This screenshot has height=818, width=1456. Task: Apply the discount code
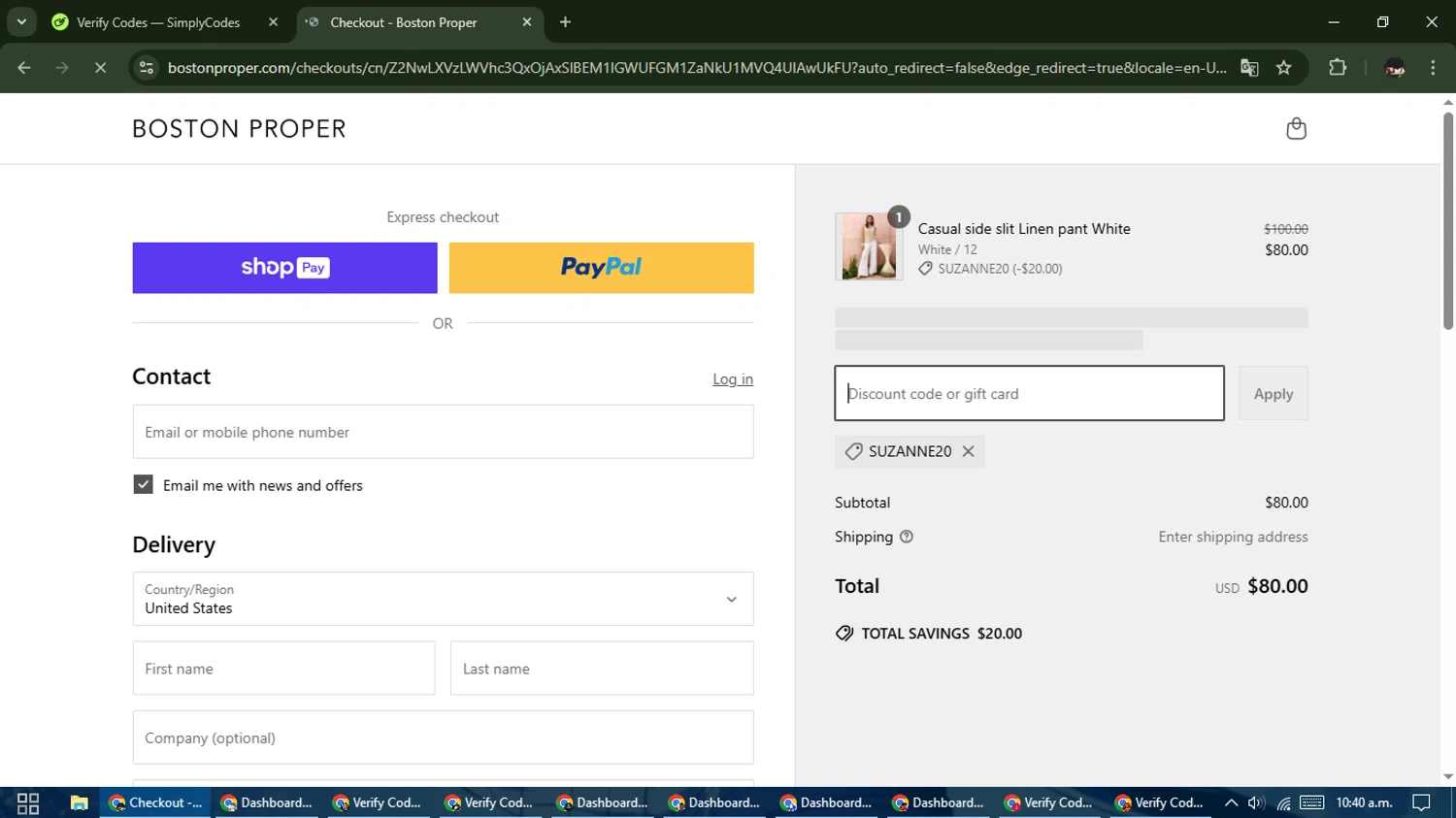(x=1274, y=393)
